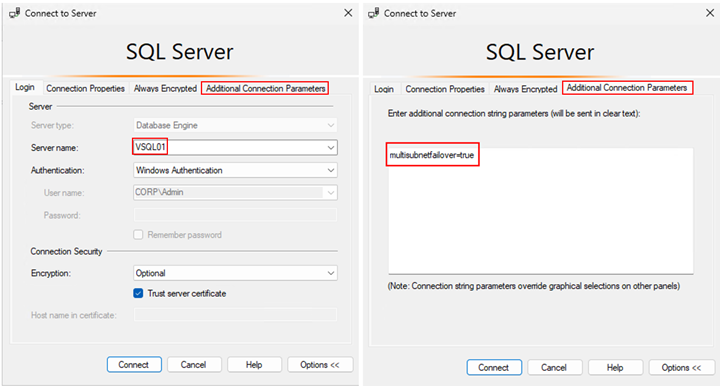Select the Login tab in right dialog

pyautogui.click(x=384, y=89)
